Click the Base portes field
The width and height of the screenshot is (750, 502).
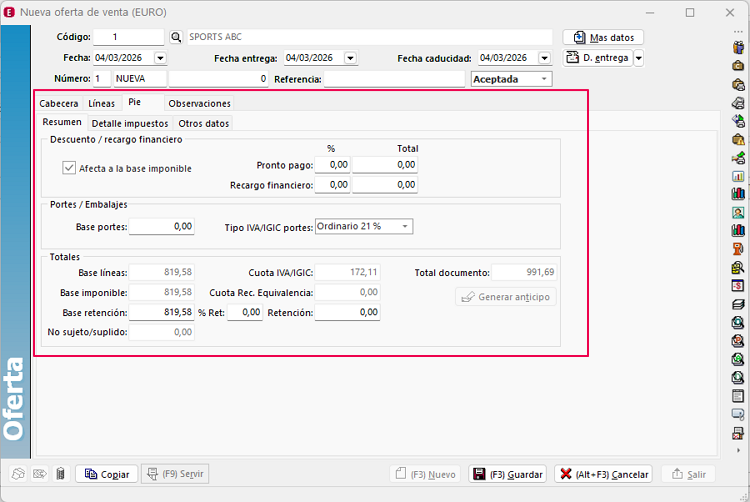pos(162,226)
